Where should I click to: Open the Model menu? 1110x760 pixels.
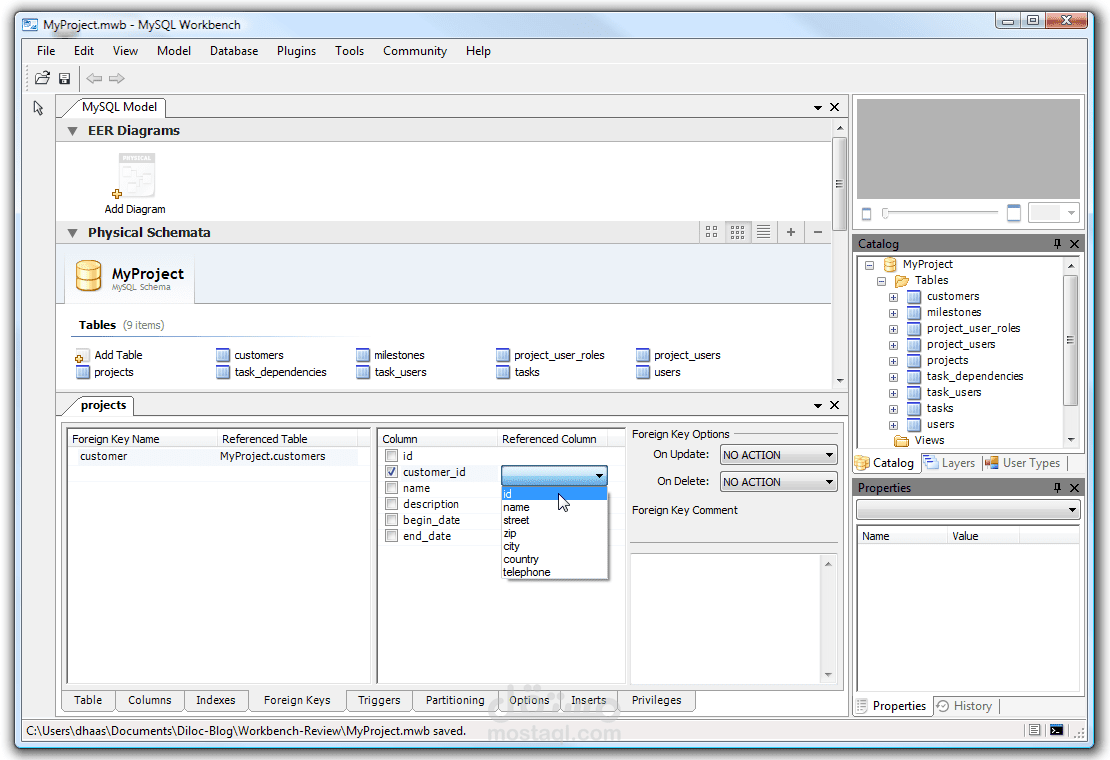point(174,51)
